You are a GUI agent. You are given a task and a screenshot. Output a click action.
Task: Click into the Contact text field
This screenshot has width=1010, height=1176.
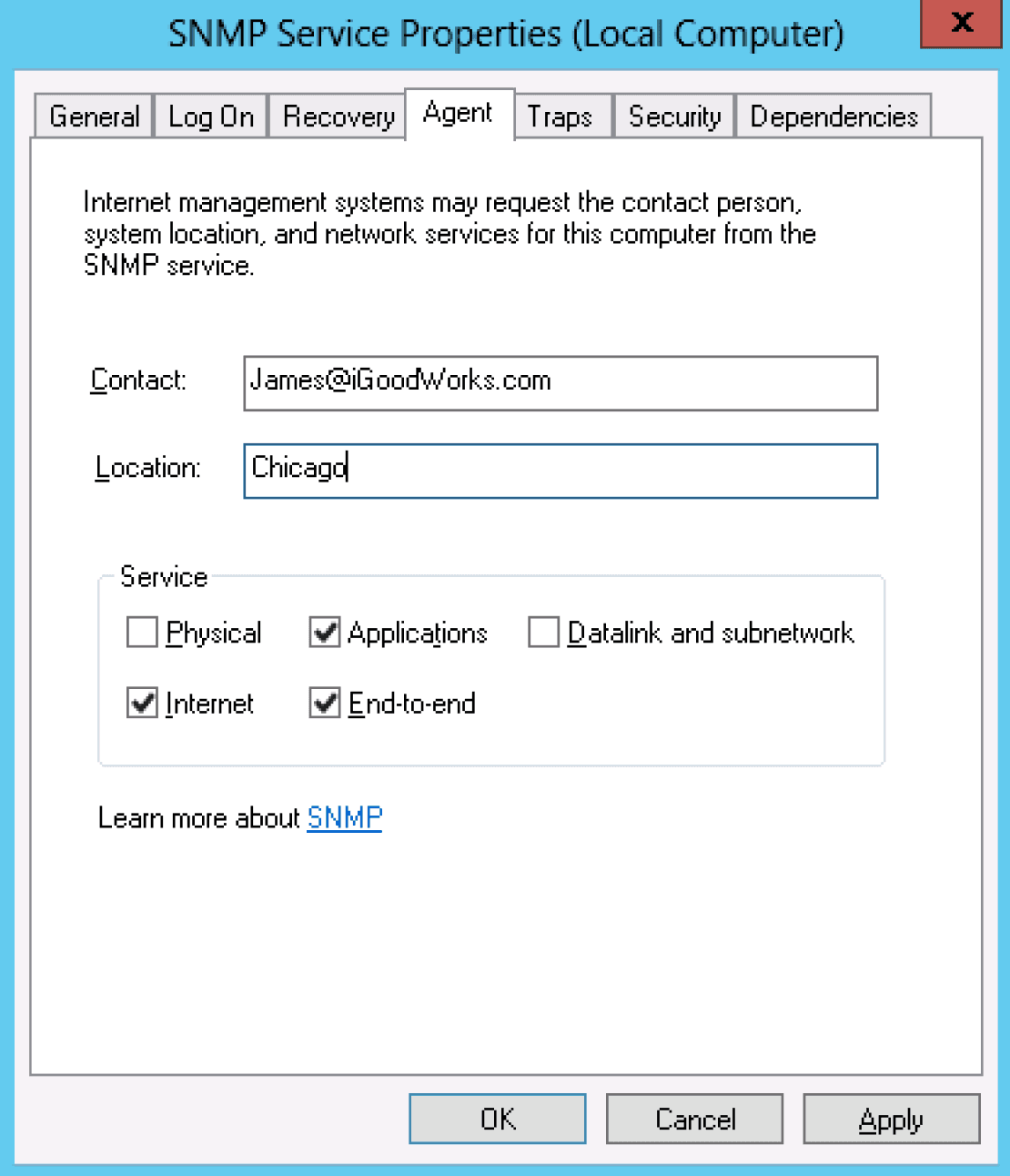click(x=560, y=382)
